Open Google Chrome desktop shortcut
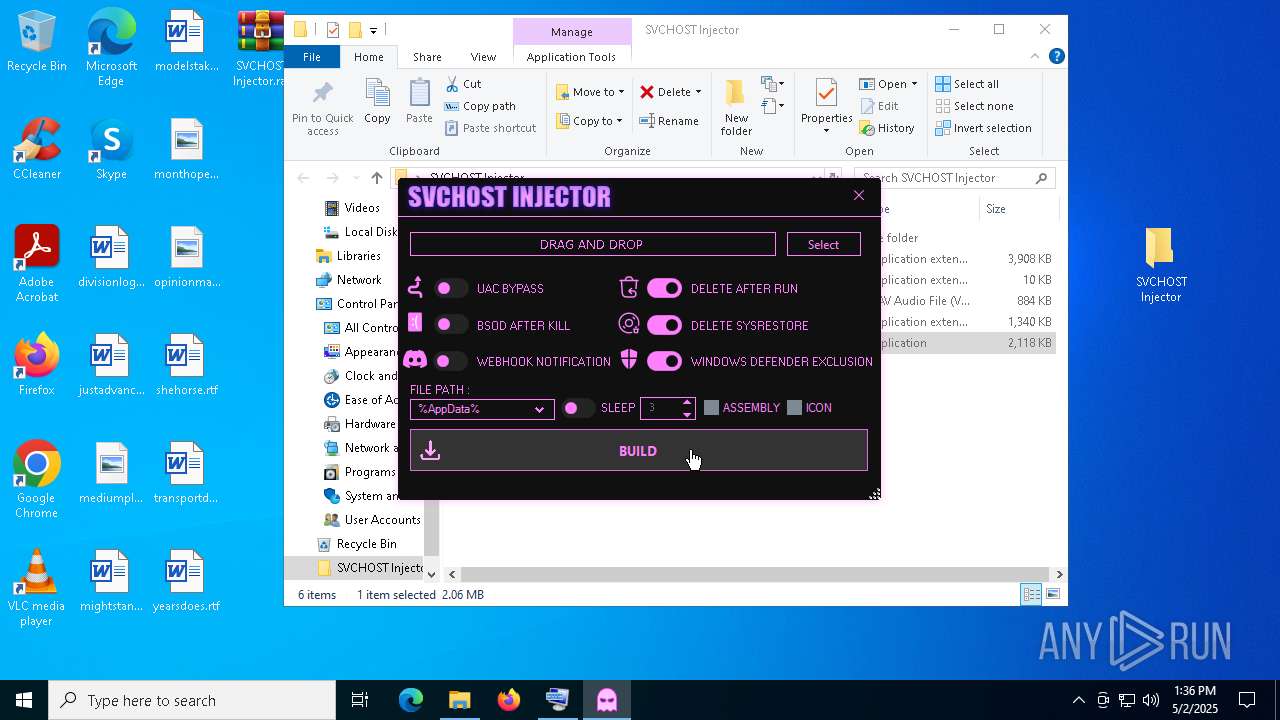The width and height of the screenshot is (1280, 720). click(37, 480)
